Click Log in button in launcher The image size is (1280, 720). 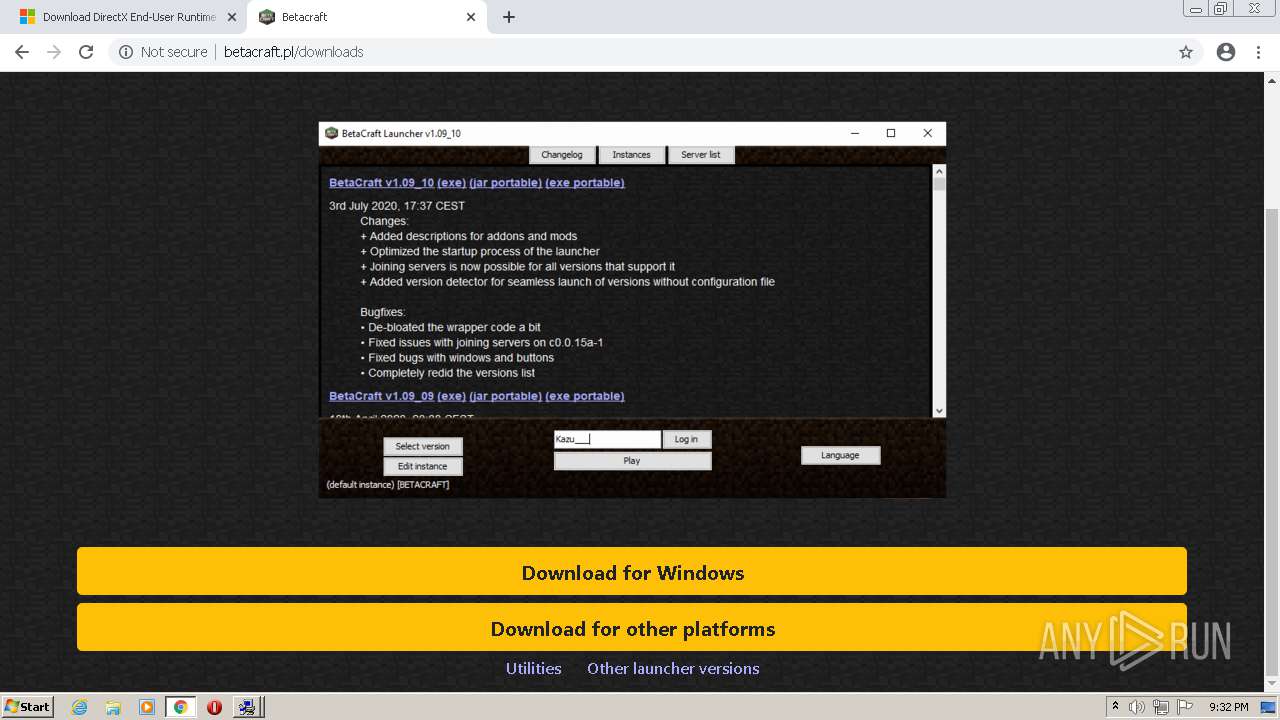coord(686,439)
